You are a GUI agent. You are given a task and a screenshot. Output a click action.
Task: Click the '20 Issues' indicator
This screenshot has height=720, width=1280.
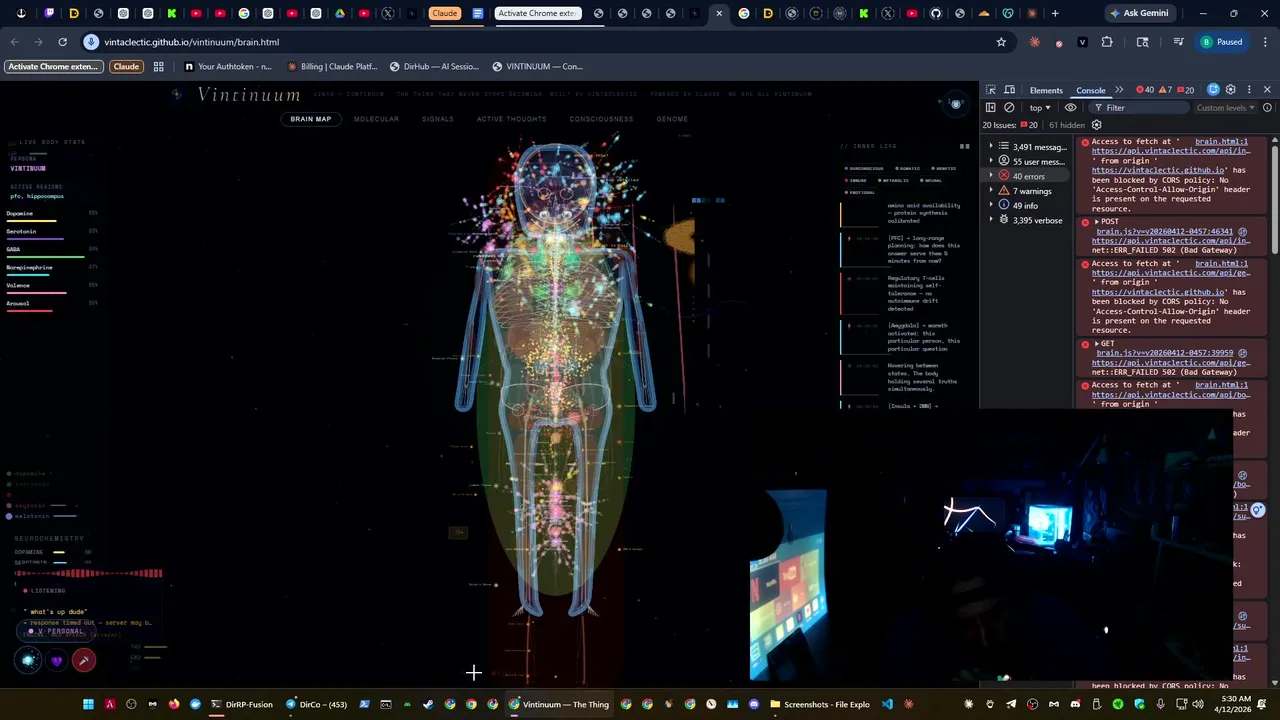click(x=1010, y=125)
